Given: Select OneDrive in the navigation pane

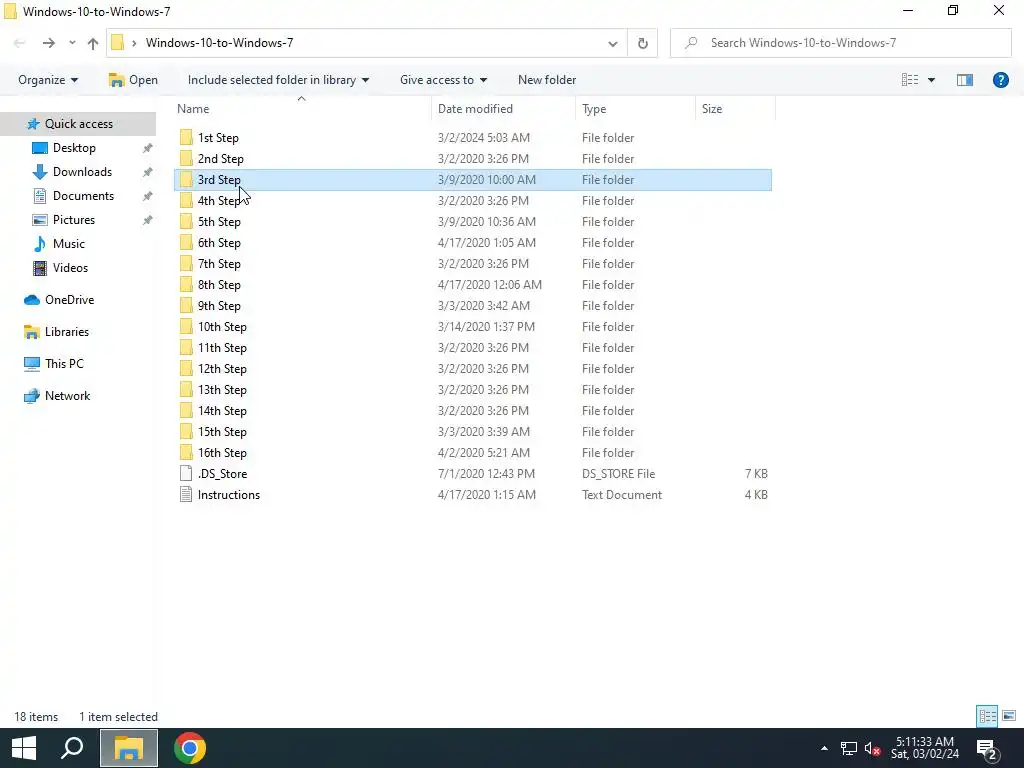Looking at the screenshot, I should tap(69, 300).
